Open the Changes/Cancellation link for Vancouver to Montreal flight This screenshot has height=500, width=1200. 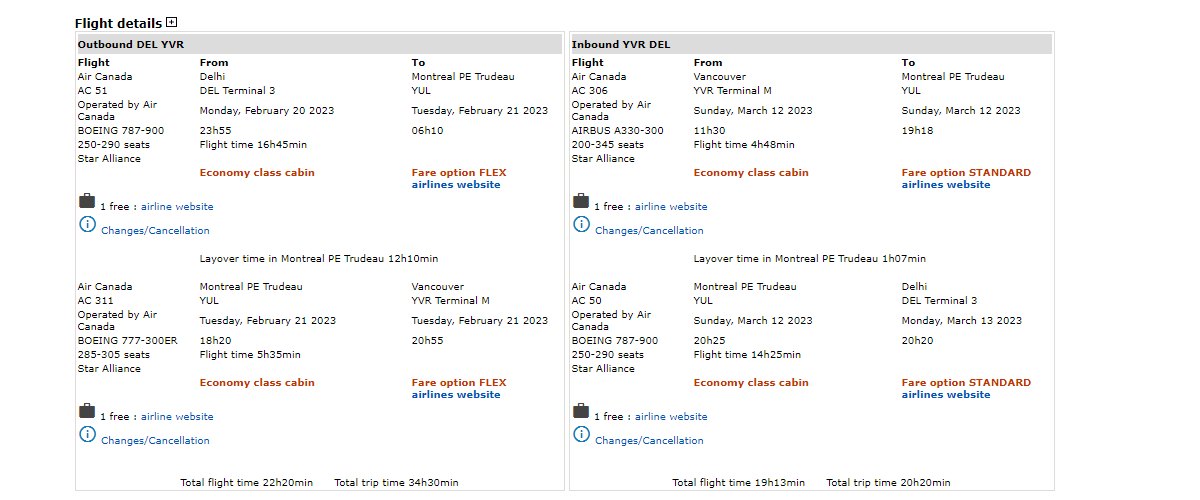pyautogui.click(x=649, y=231)
